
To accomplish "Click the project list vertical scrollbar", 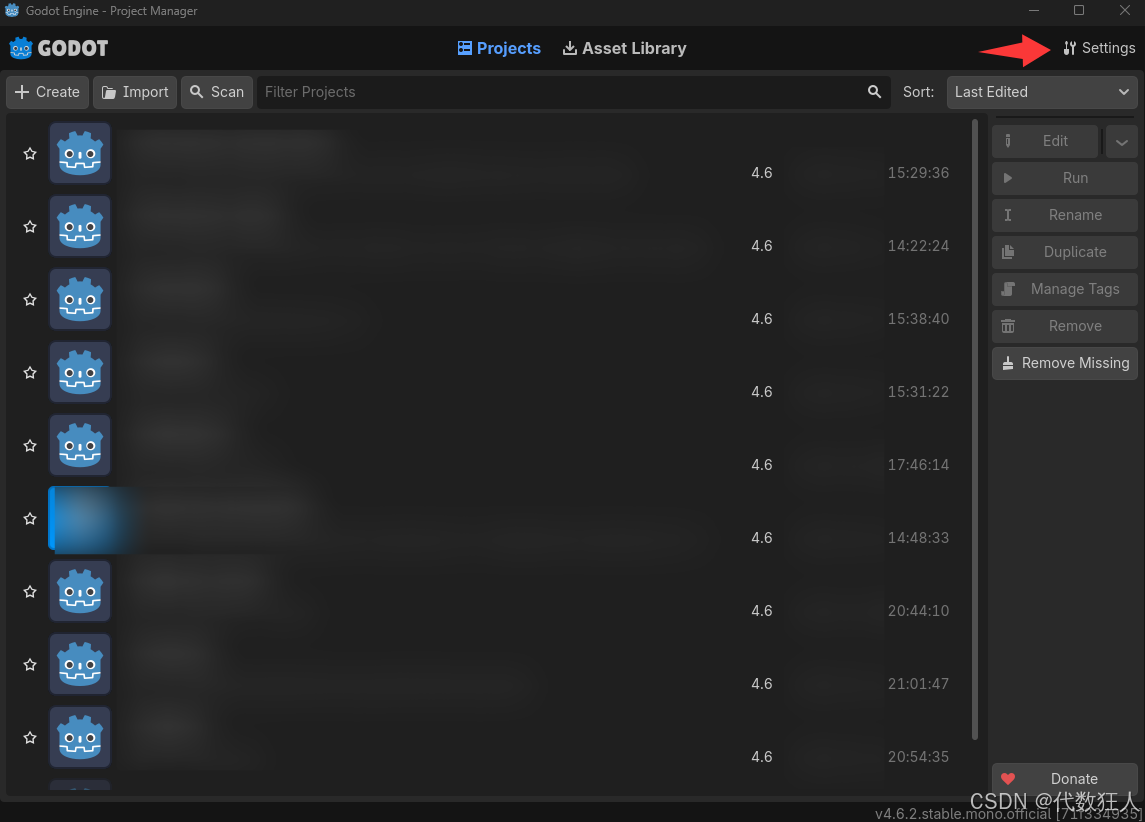I will coord(975,429).
